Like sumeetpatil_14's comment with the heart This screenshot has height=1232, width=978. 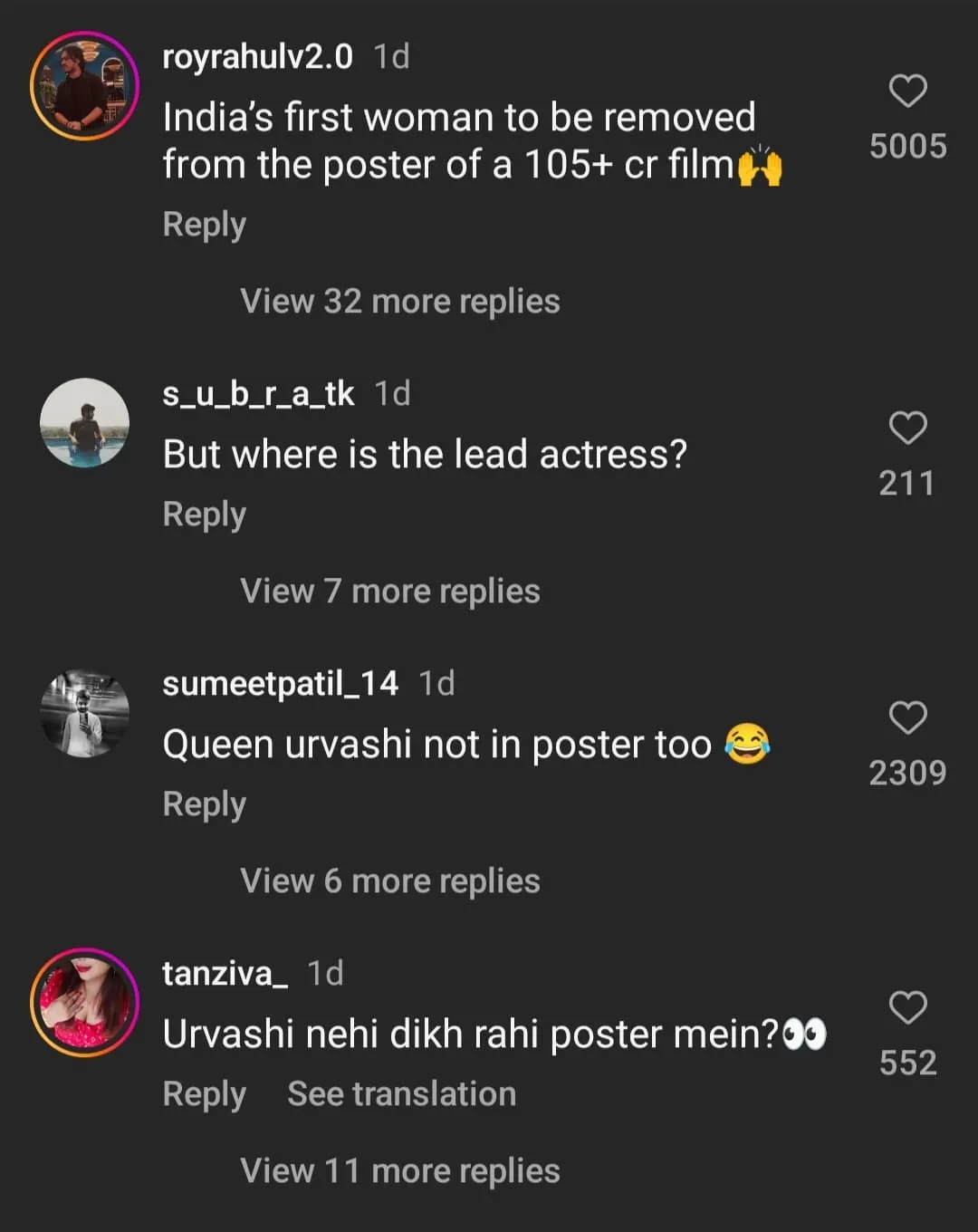[x=907, y=718]
